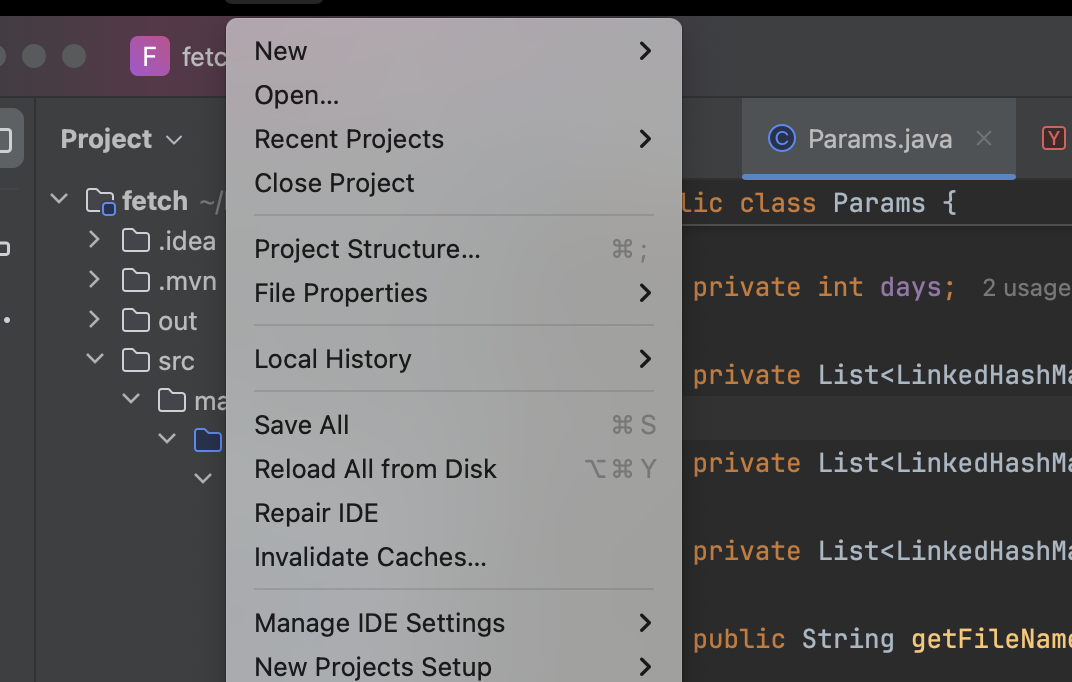1072x682 pixels.
Task: Expand the out folder tree node
Action: [x=94, y=321]
